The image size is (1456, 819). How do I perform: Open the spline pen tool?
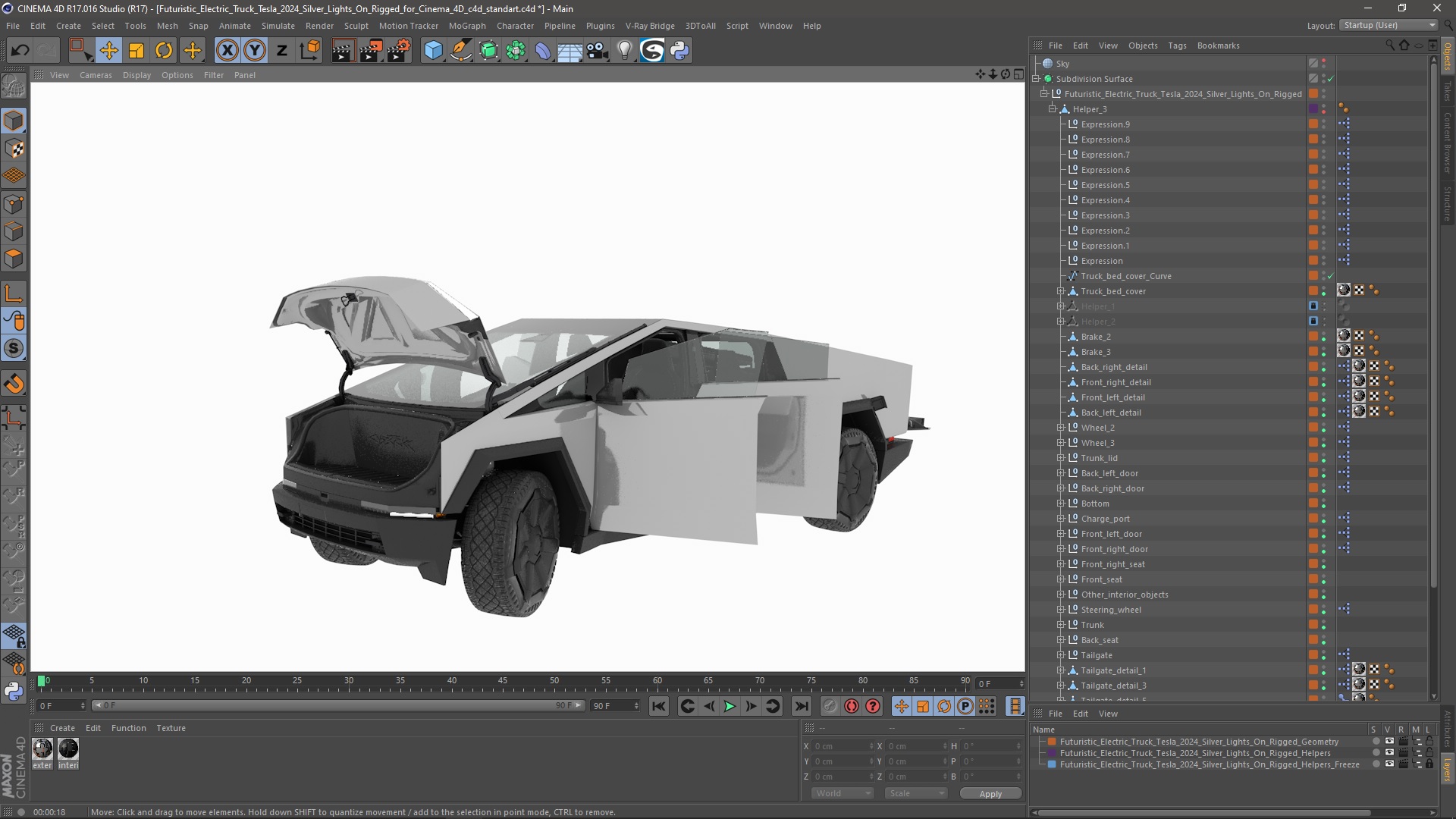460,50
